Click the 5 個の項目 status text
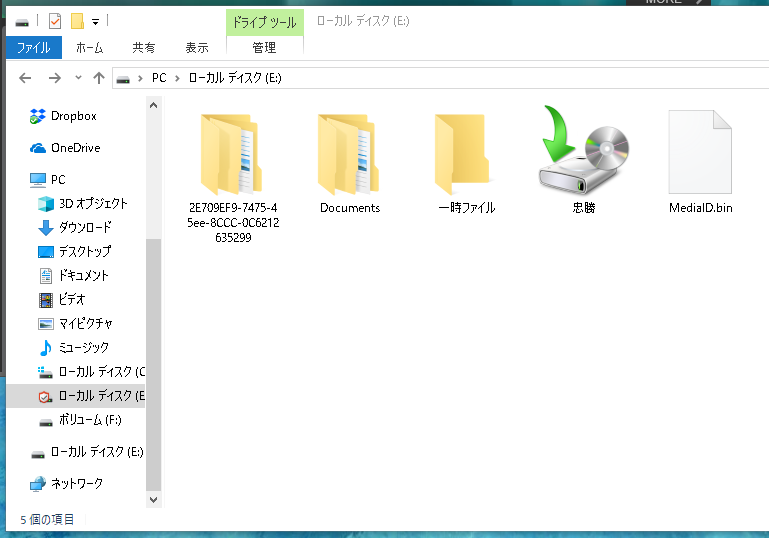Screen dimensions: 769x538 (47, 519)
